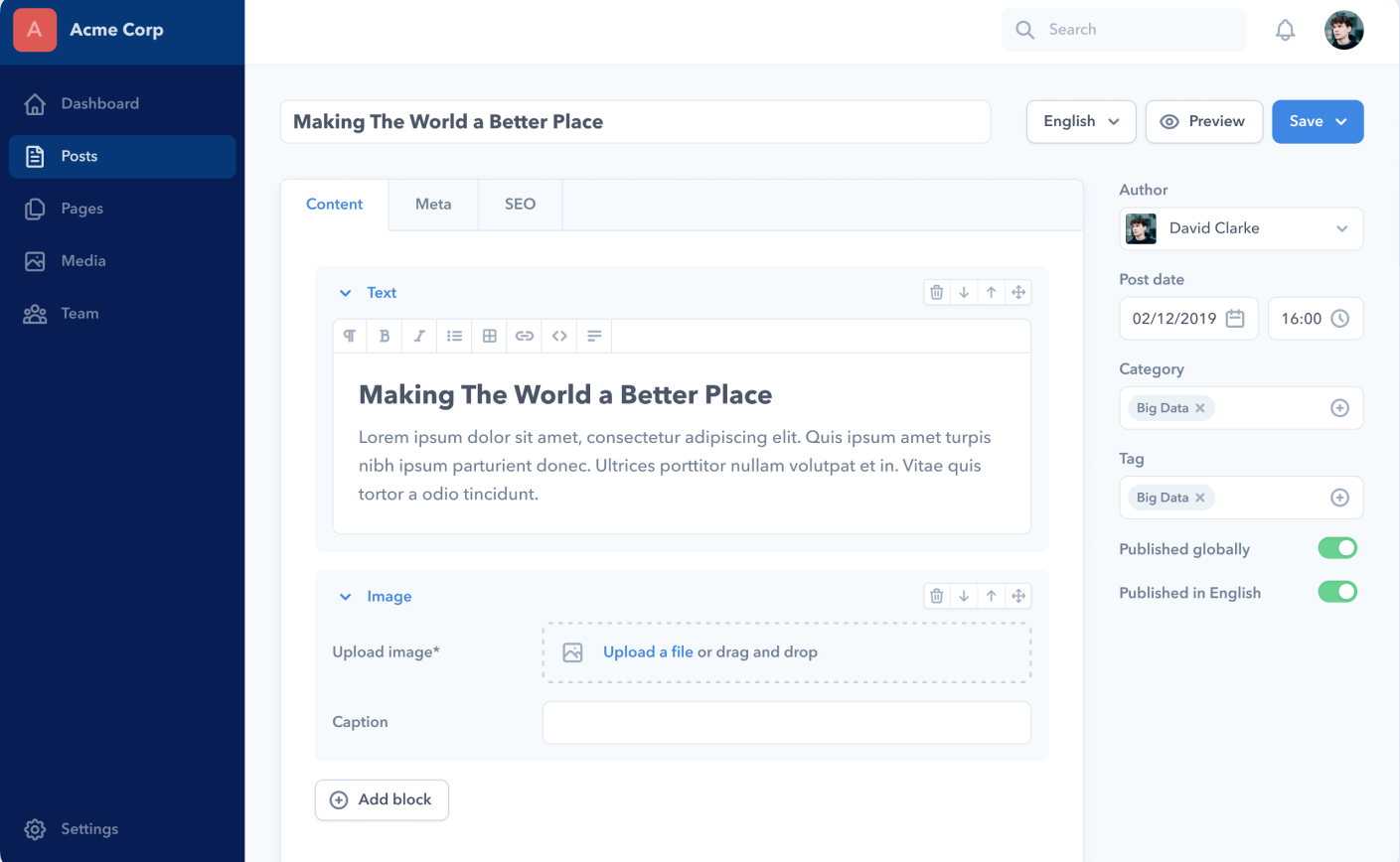Collapse the Text block
The image size is (1400, 862).
click(x=345, y=293)
